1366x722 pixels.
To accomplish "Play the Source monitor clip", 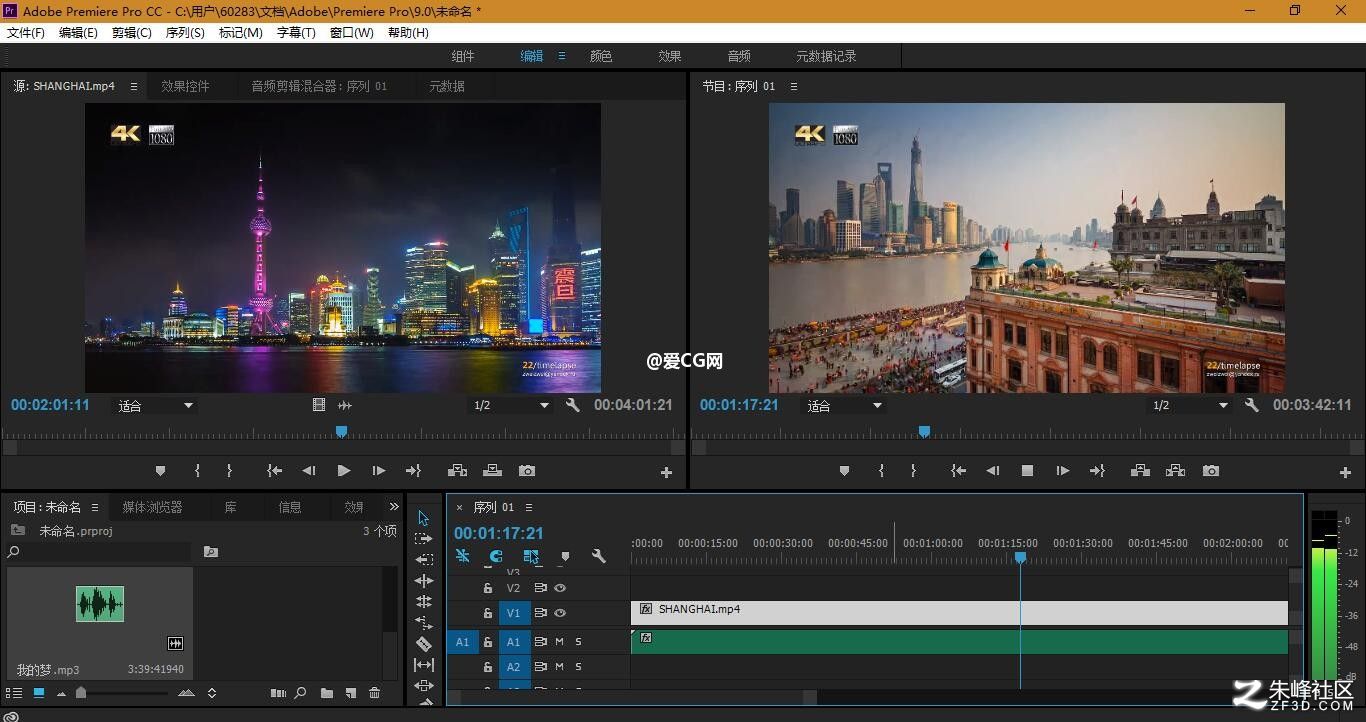I will [343, 470].
